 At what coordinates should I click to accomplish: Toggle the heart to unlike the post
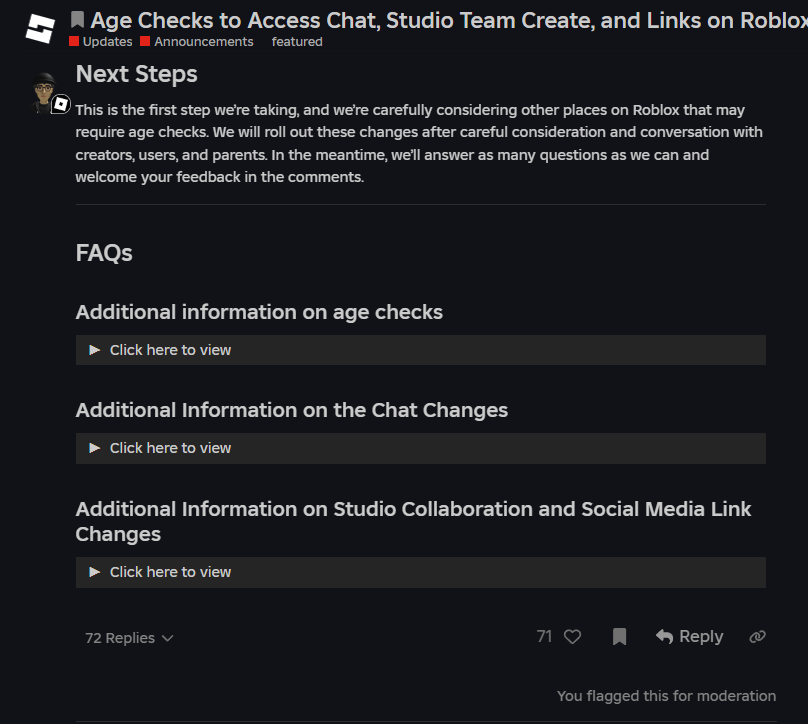572,636
